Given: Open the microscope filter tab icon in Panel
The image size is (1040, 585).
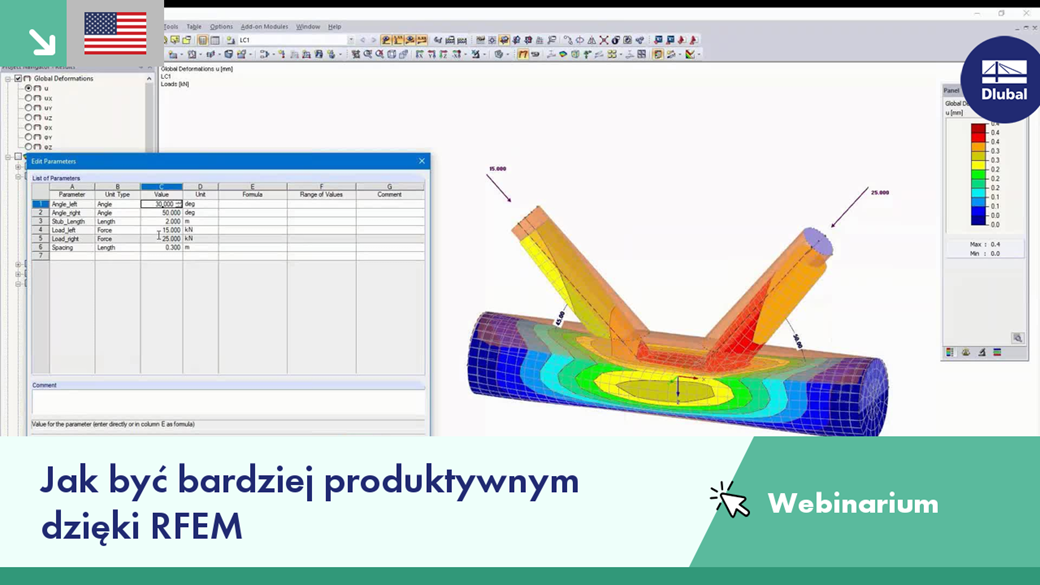Looking at the screenshot, I should point(982,352).
